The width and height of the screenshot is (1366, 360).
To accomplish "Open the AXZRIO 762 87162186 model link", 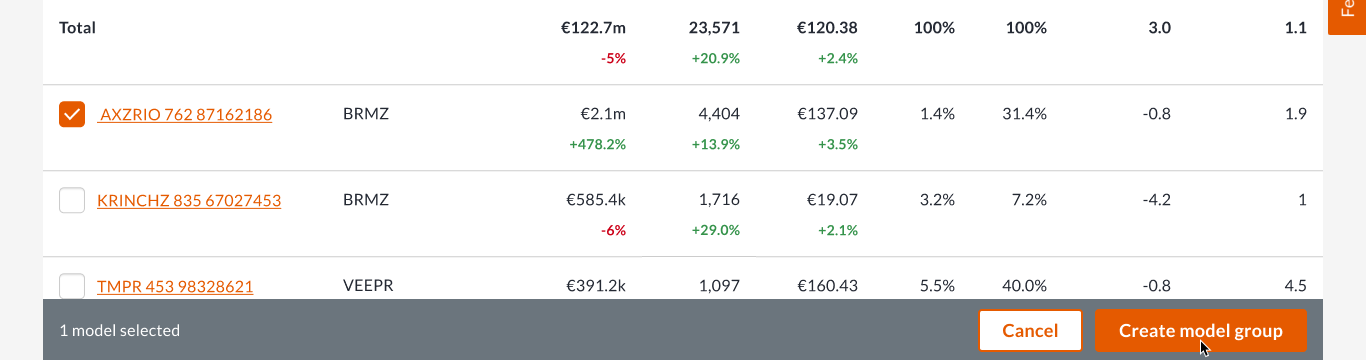I will pyautogui.click(x=185, y=115).
